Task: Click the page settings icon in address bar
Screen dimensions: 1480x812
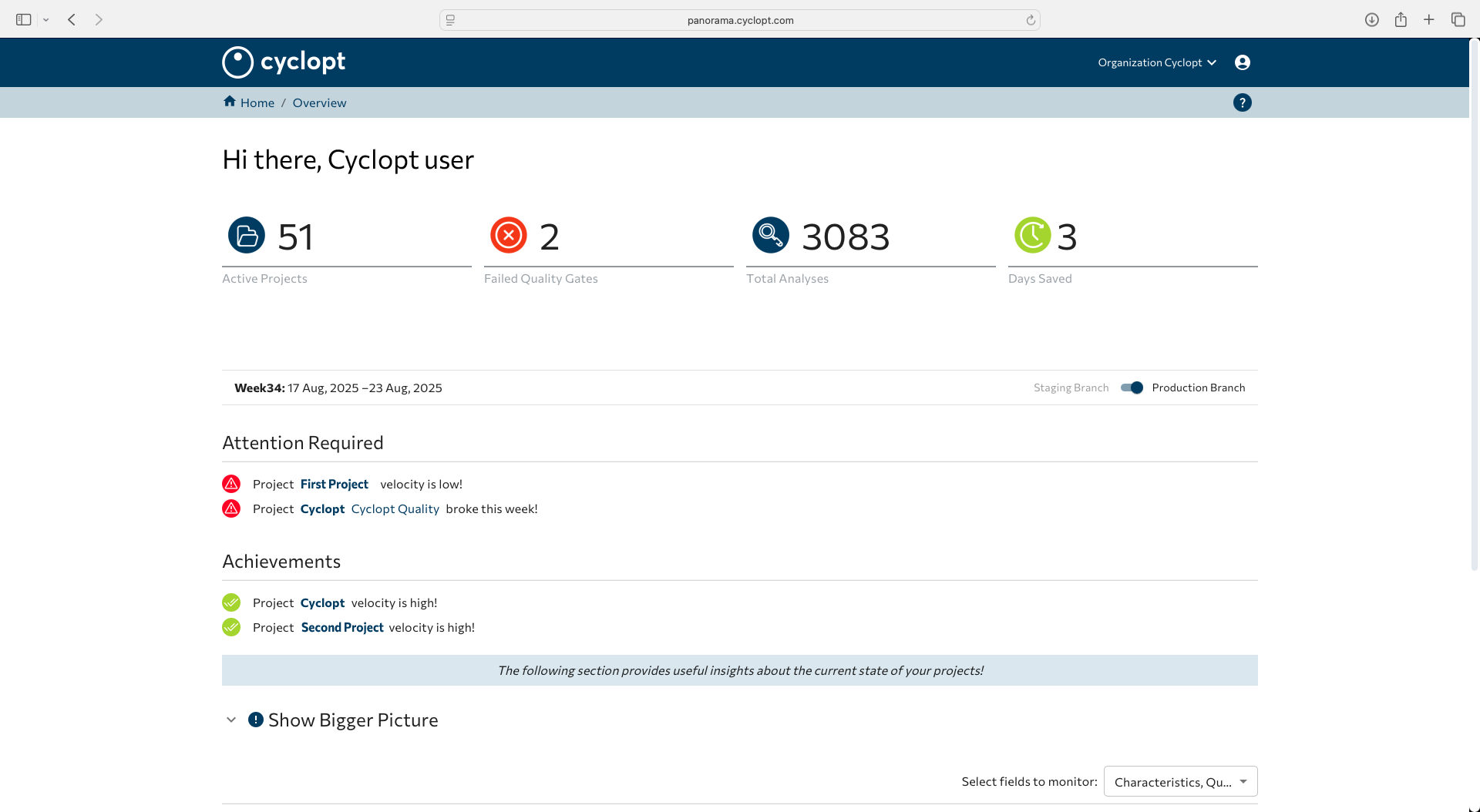Action: (451, 20)
